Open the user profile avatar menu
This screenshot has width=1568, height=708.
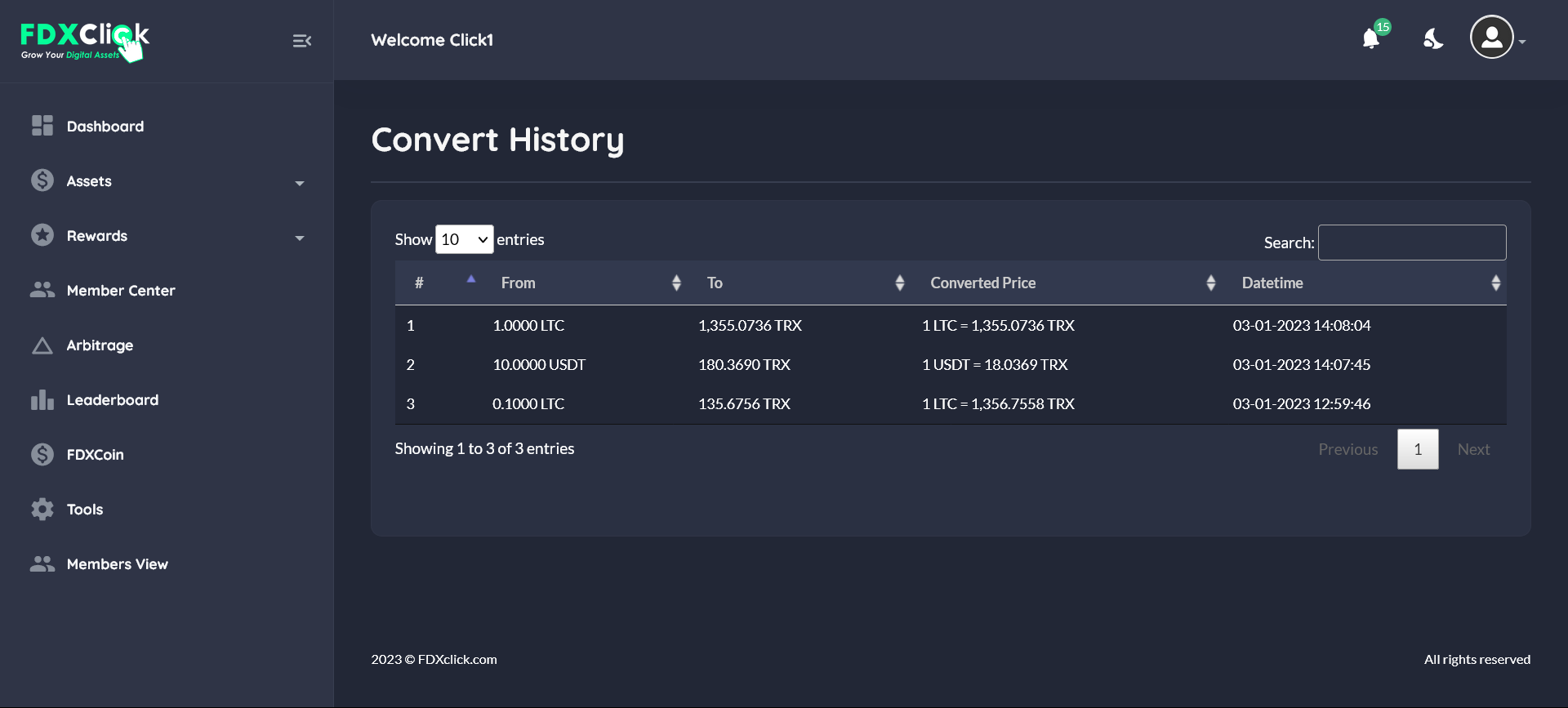[1492, 38]
